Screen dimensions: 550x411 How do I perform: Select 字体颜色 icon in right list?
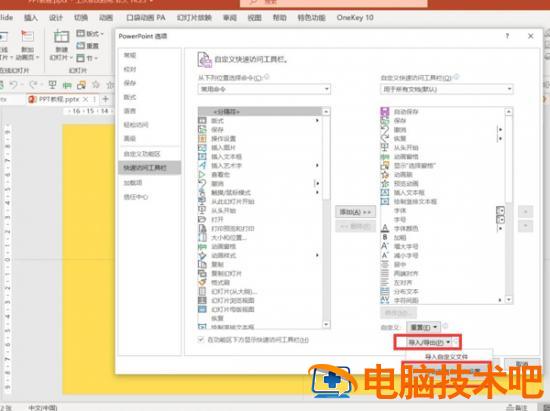click(x=385, y=228)
